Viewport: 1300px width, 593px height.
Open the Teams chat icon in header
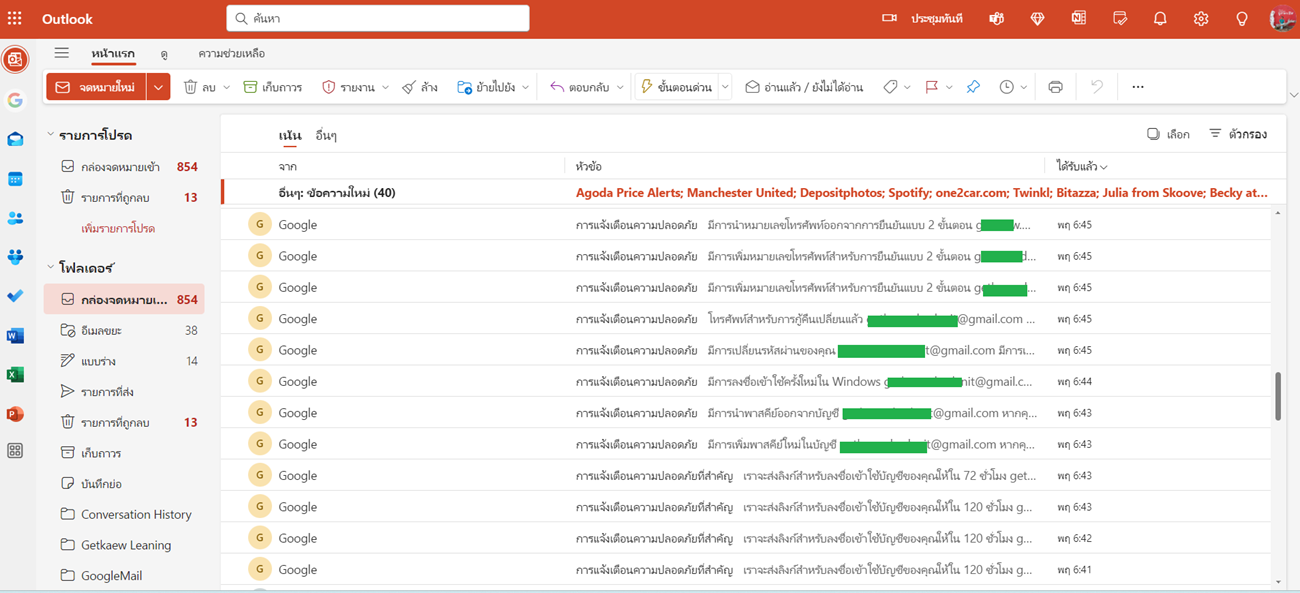click(996, 19)
